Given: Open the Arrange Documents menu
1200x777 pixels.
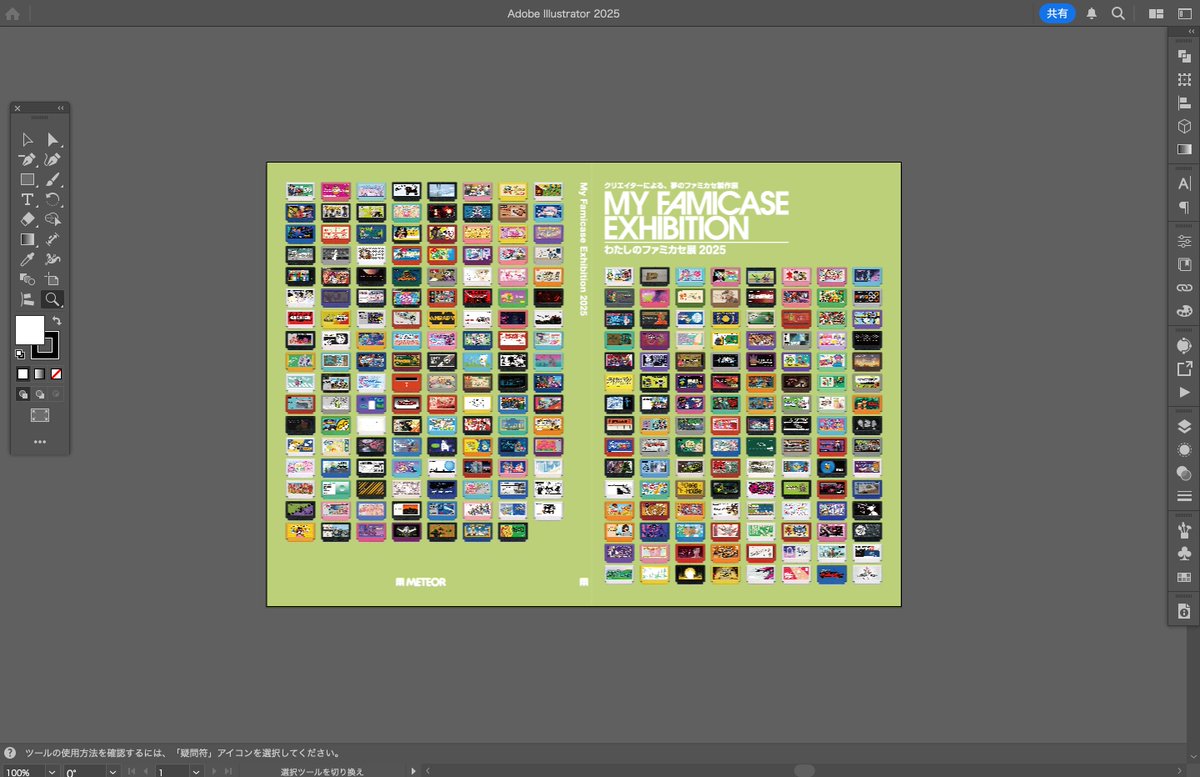Looking at the screenshot, I should [x=1156, y=13].
